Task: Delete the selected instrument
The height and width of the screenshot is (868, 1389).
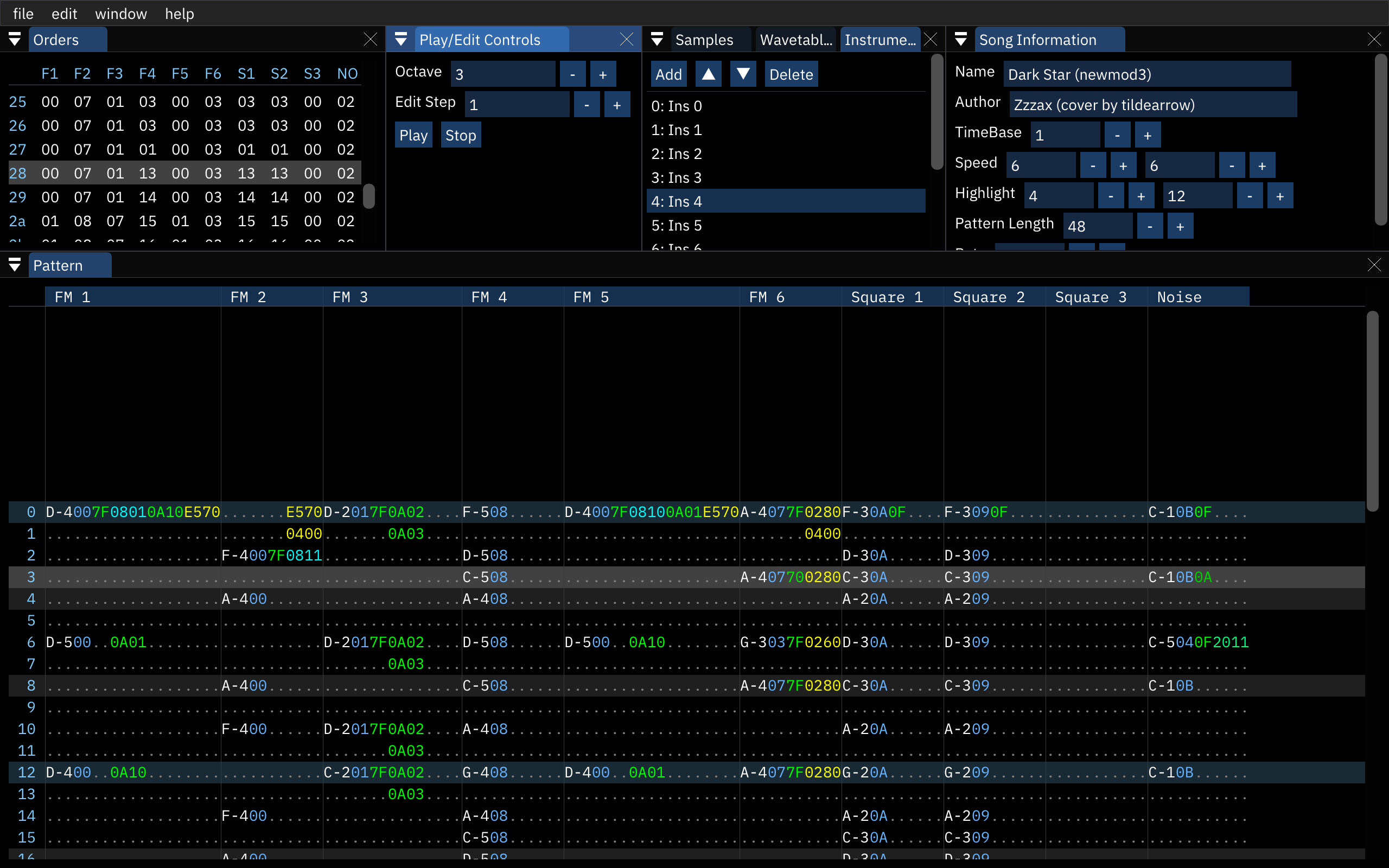Action: coord(791,74)
